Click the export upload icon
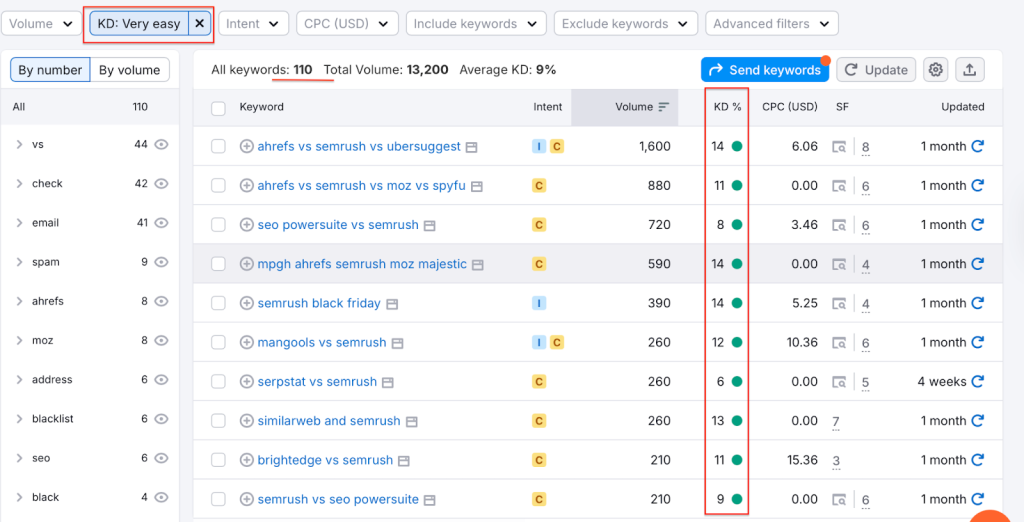 (x=969, y=69)
